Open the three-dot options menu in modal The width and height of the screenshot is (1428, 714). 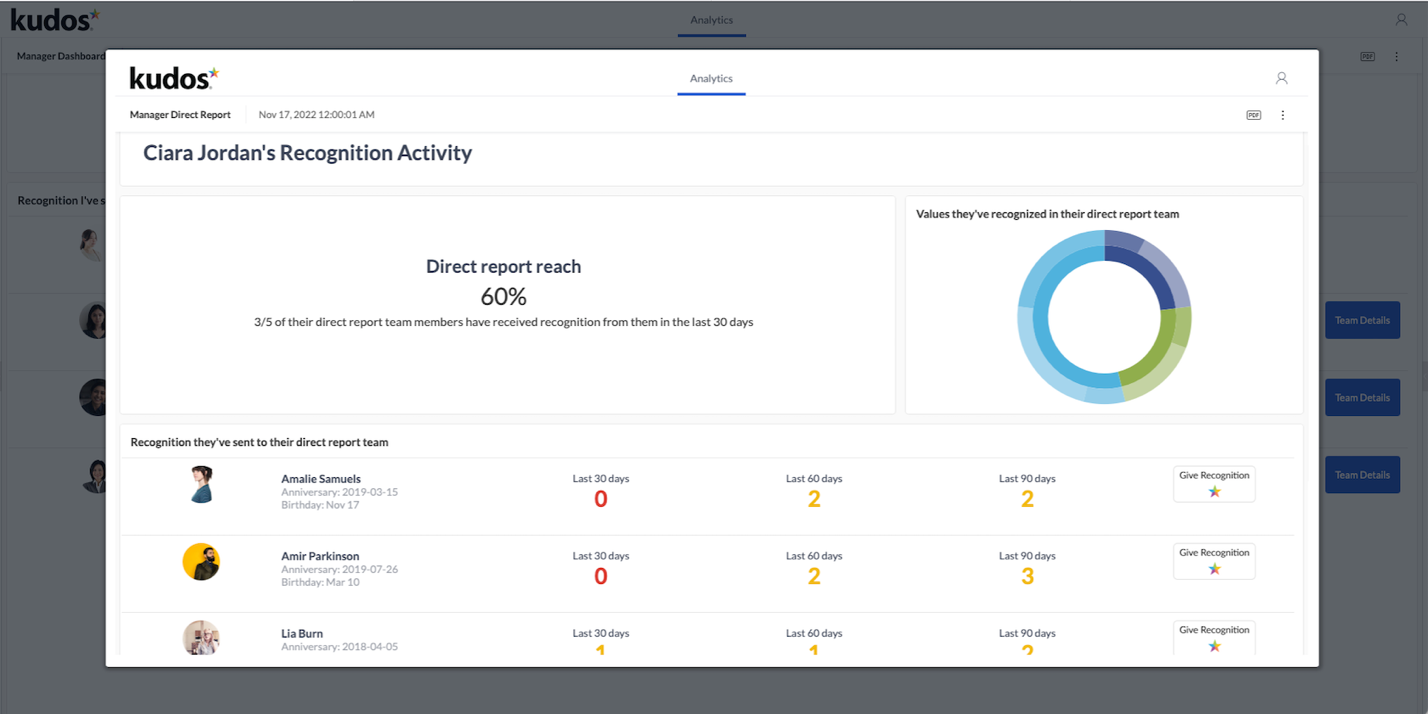1283,115
